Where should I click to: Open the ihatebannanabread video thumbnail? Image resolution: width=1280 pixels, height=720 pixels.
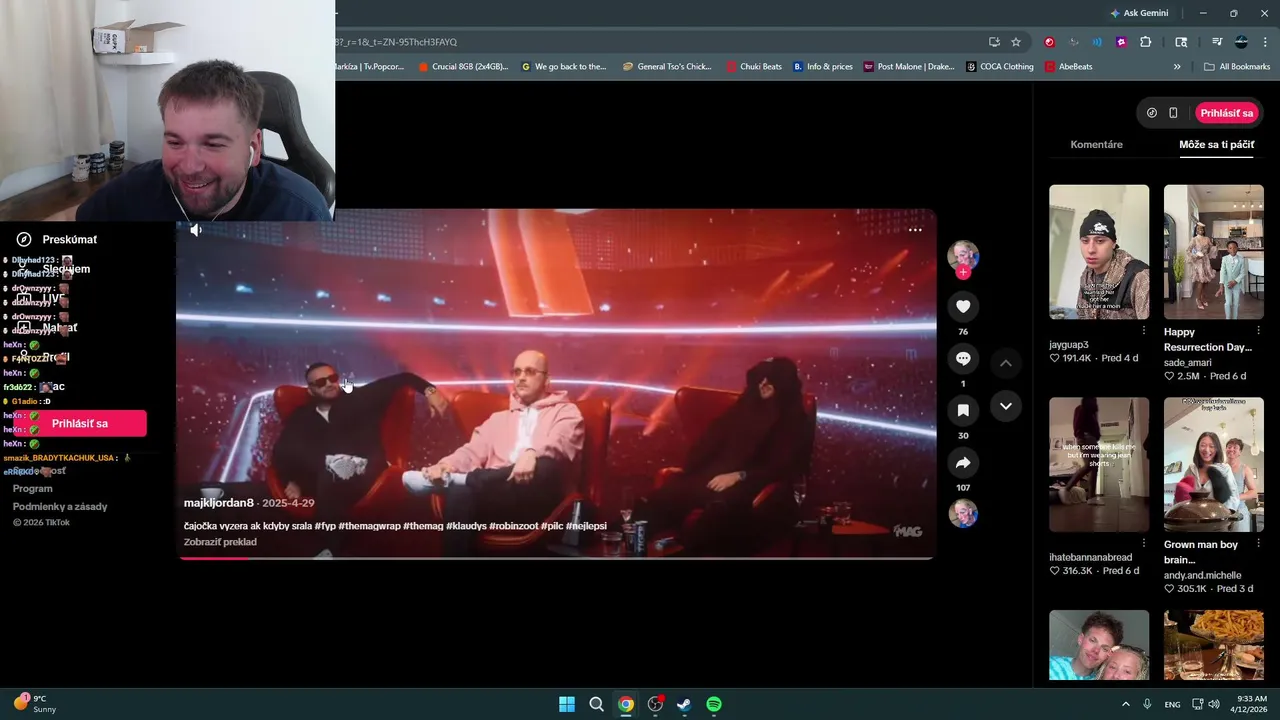1099,464
